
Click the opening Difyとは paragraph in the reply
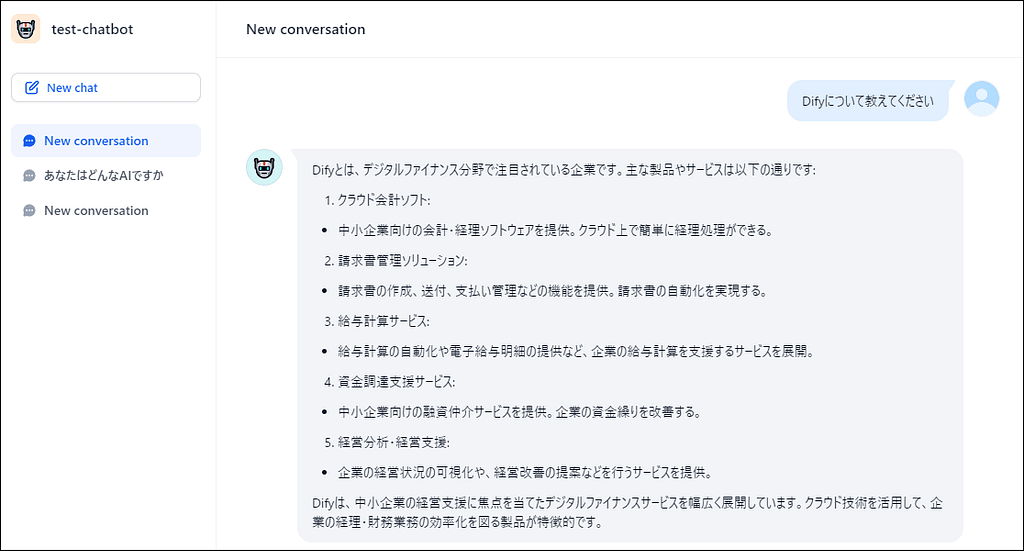coord(564,170)
